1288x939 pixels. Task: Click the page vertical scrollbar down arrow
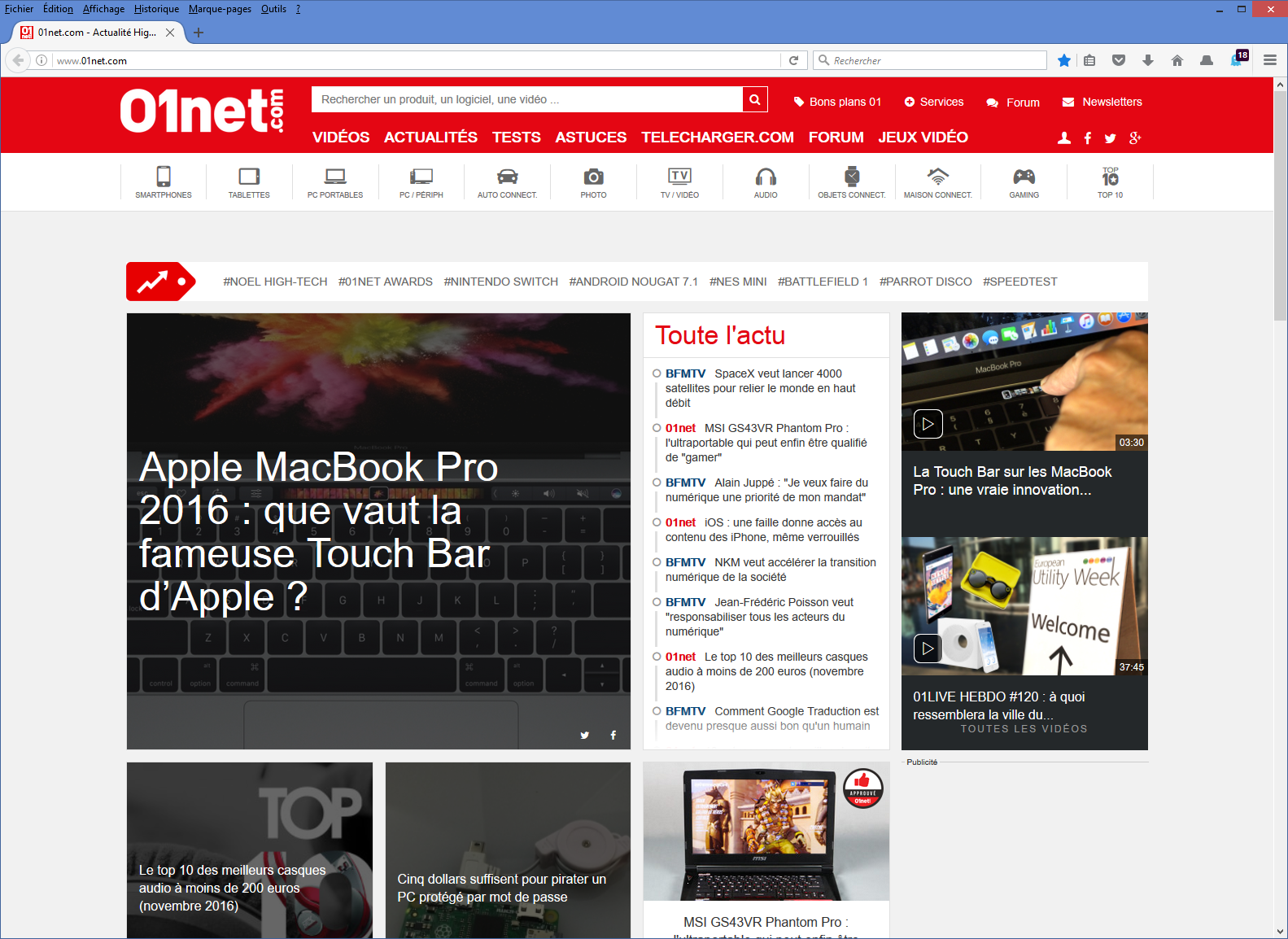coord(1281,932)
